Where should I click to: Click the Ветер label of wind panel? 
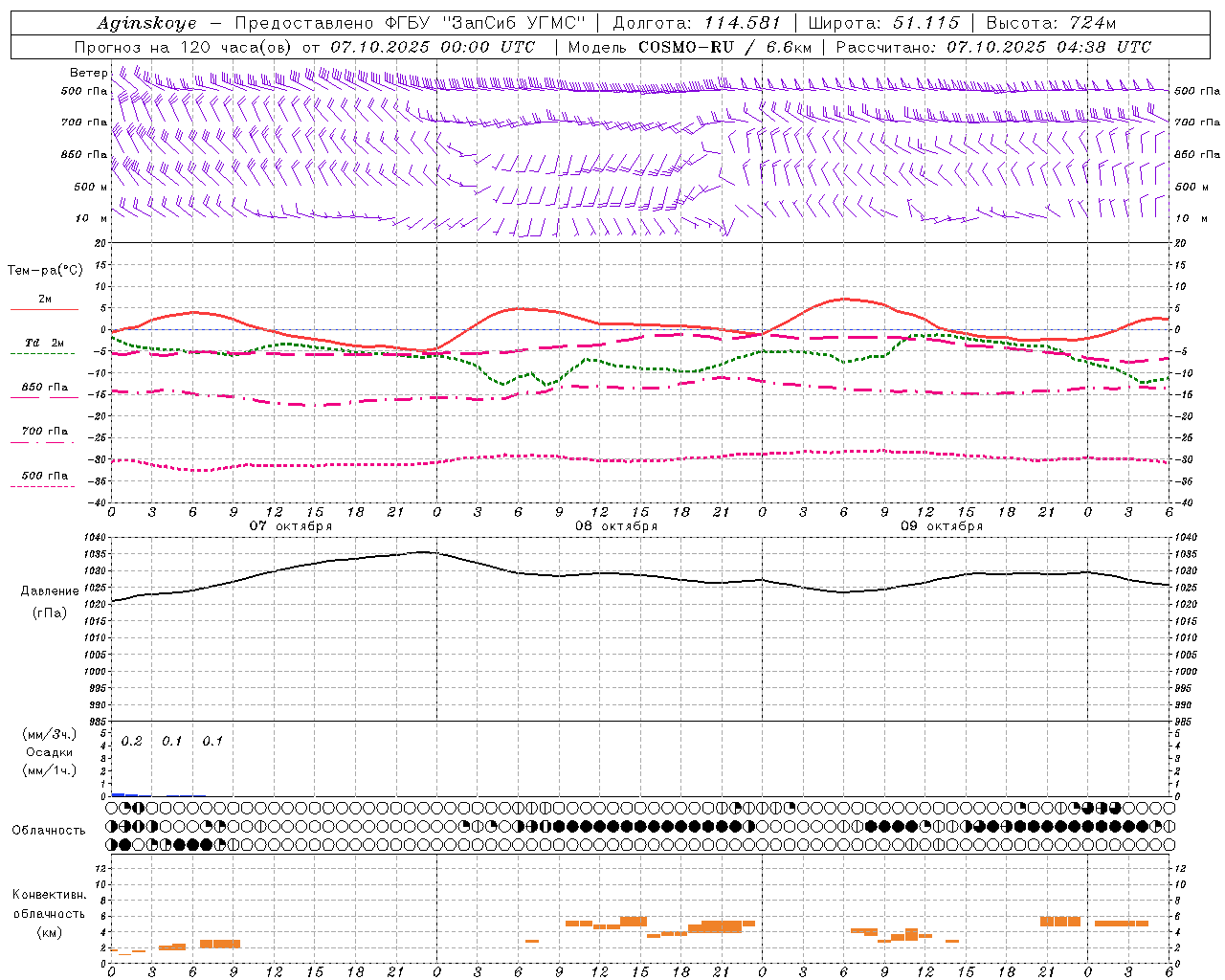click(x=88, y=73)
